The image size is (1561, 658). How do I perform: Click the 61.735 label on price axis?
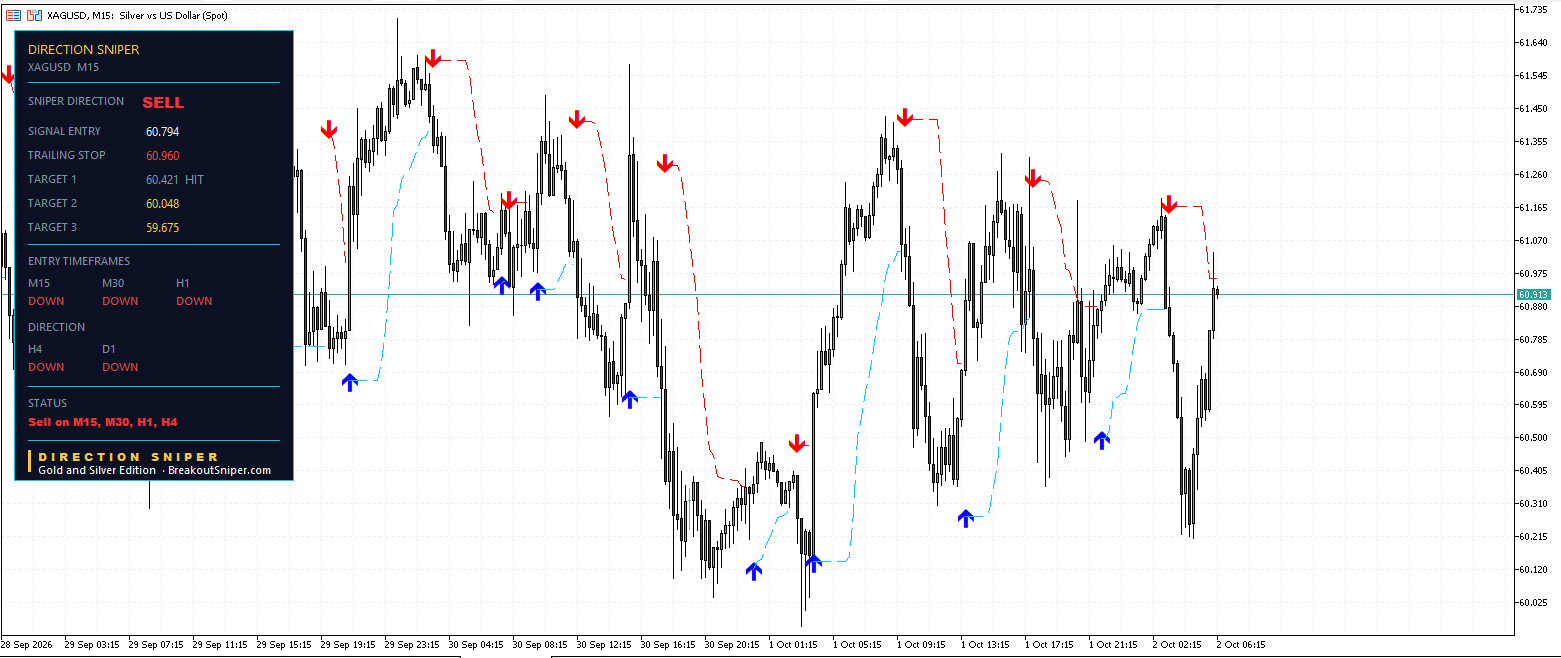(1536, 9)
